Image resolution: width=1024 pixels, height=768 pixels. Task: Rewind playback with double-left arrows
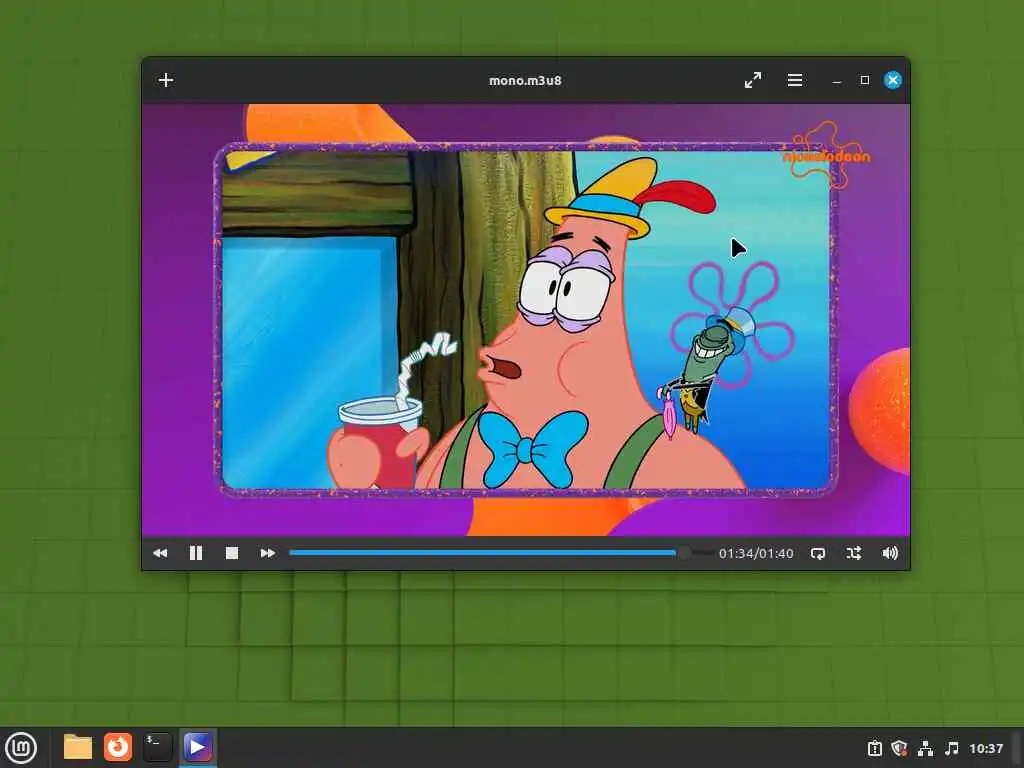pyautogui.click(x=160, y=553)
